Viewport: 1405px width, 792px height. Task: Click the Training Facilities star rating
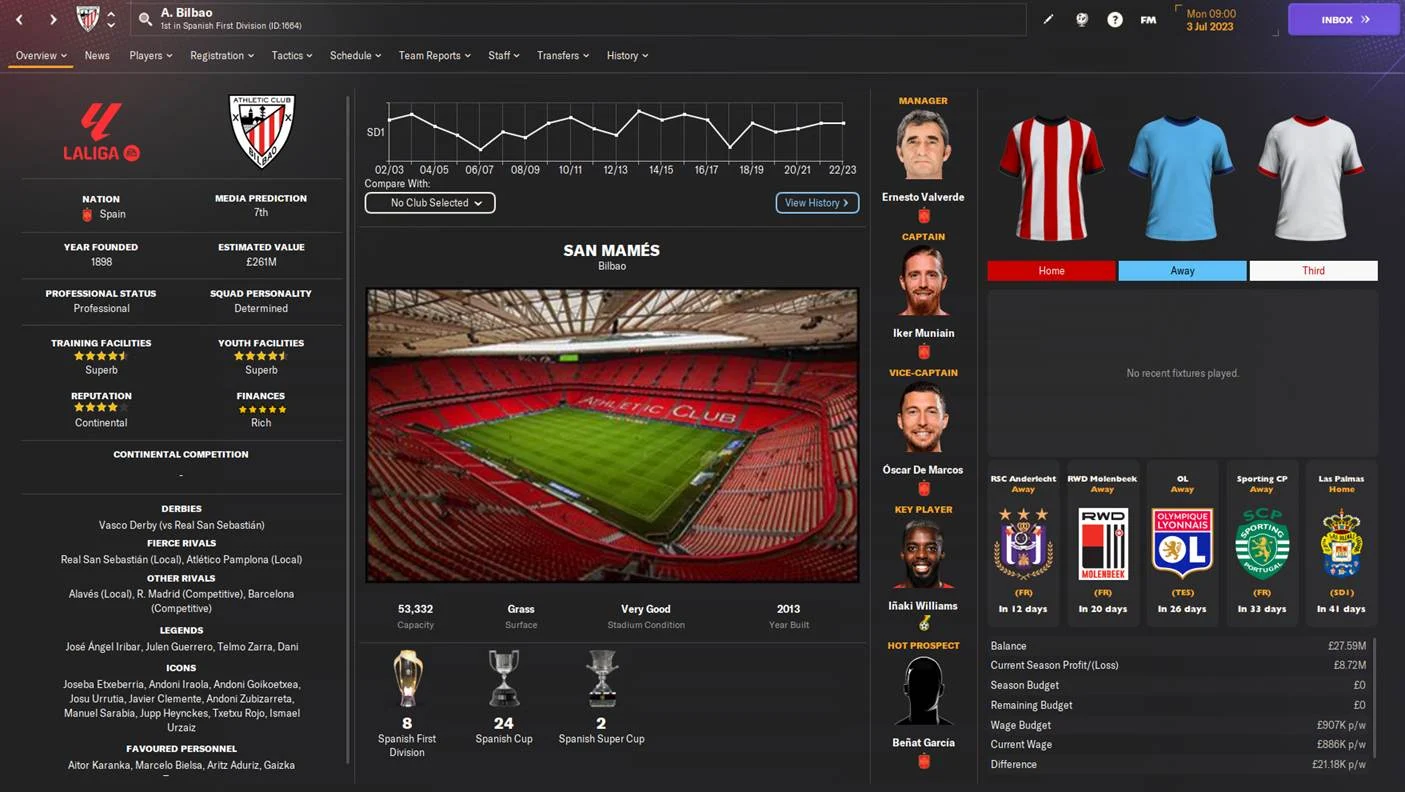[101, 356]
